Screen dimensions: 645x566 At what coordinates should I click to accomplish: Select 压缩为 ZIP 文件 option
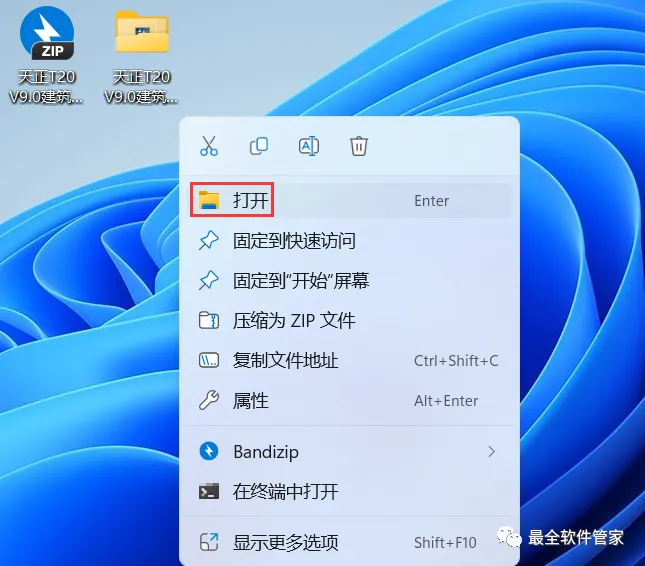pyautogui.click(x=349, y=320)
